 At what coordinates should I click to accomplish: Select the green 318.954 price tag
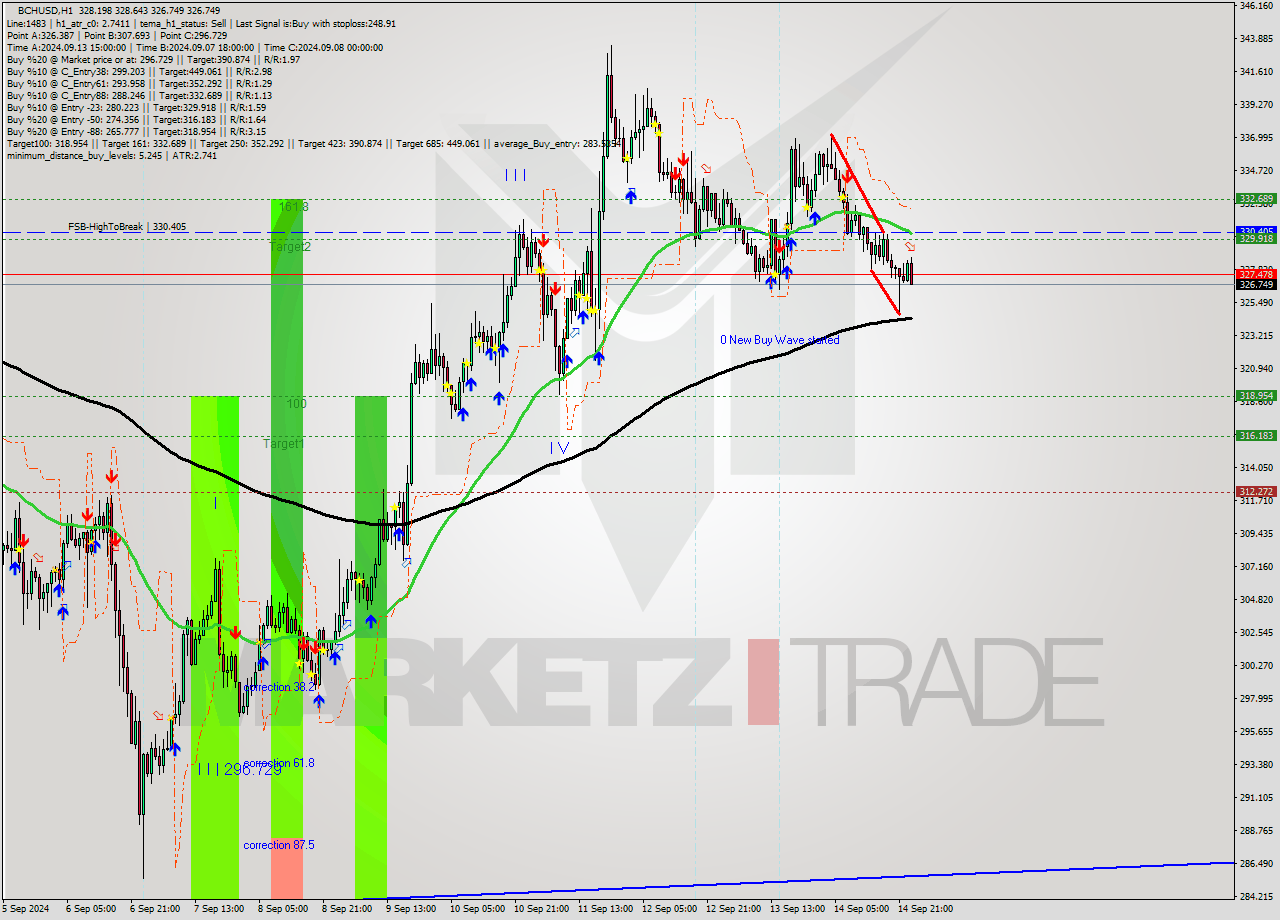1256,396
